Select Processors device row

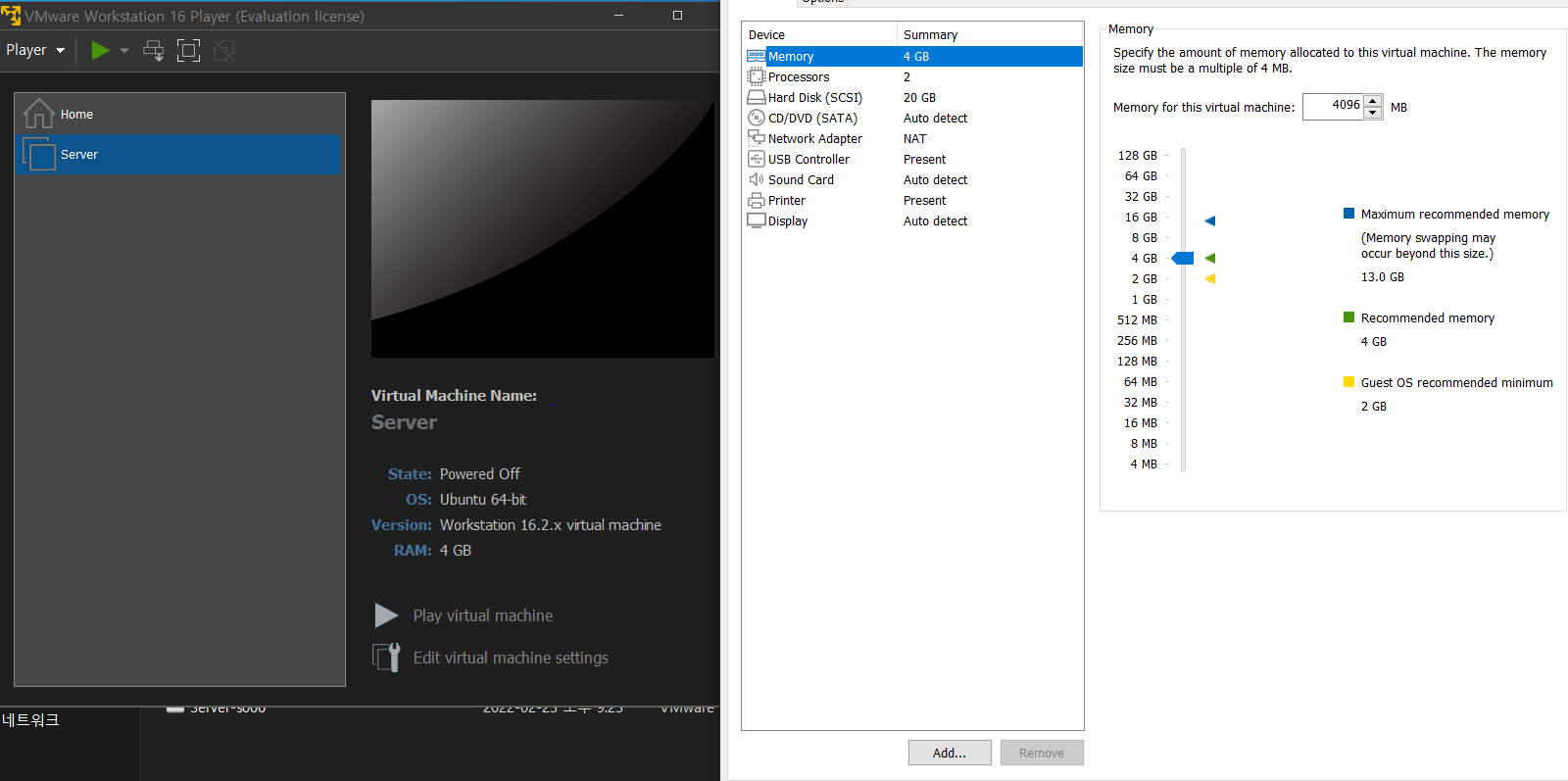click(x=913, y=77)
